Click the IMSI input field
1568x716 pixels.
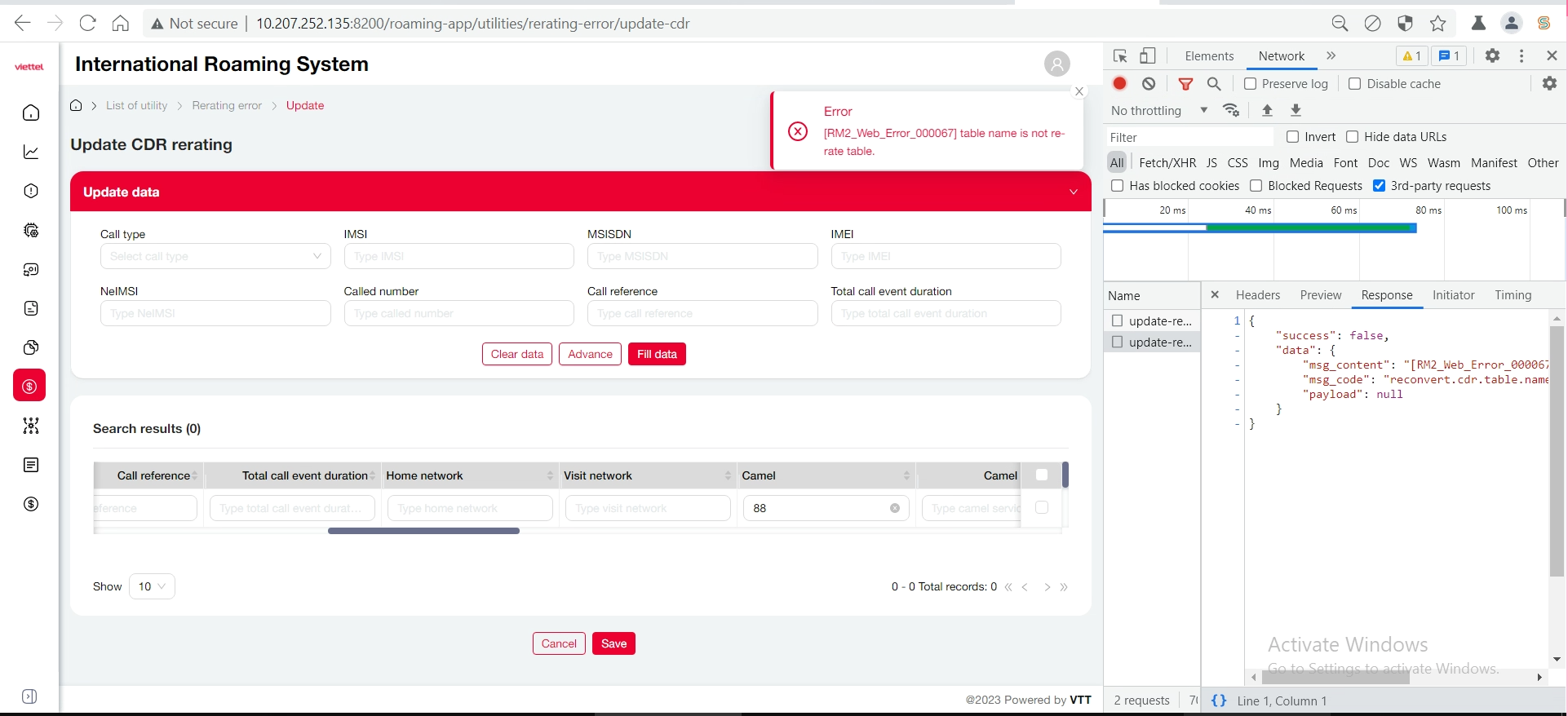[458, 256]
